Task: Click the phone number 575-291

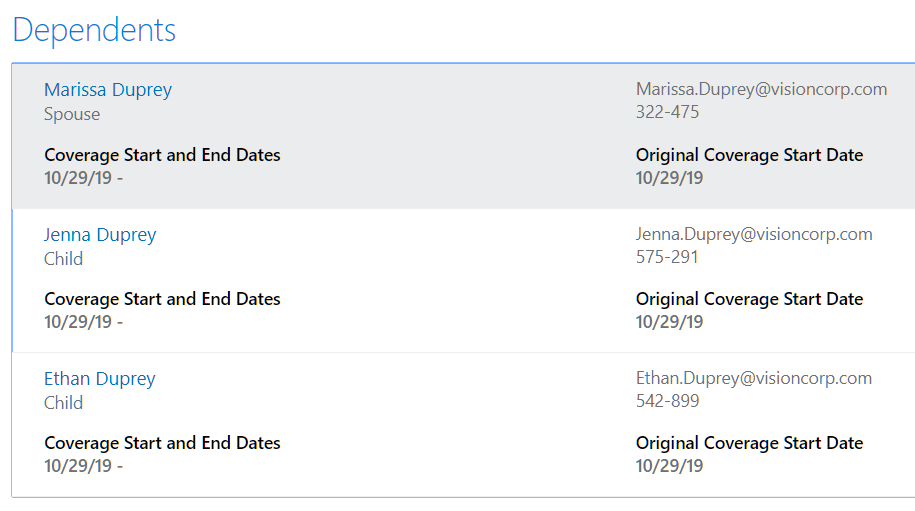Action: [x=667, y=257]
